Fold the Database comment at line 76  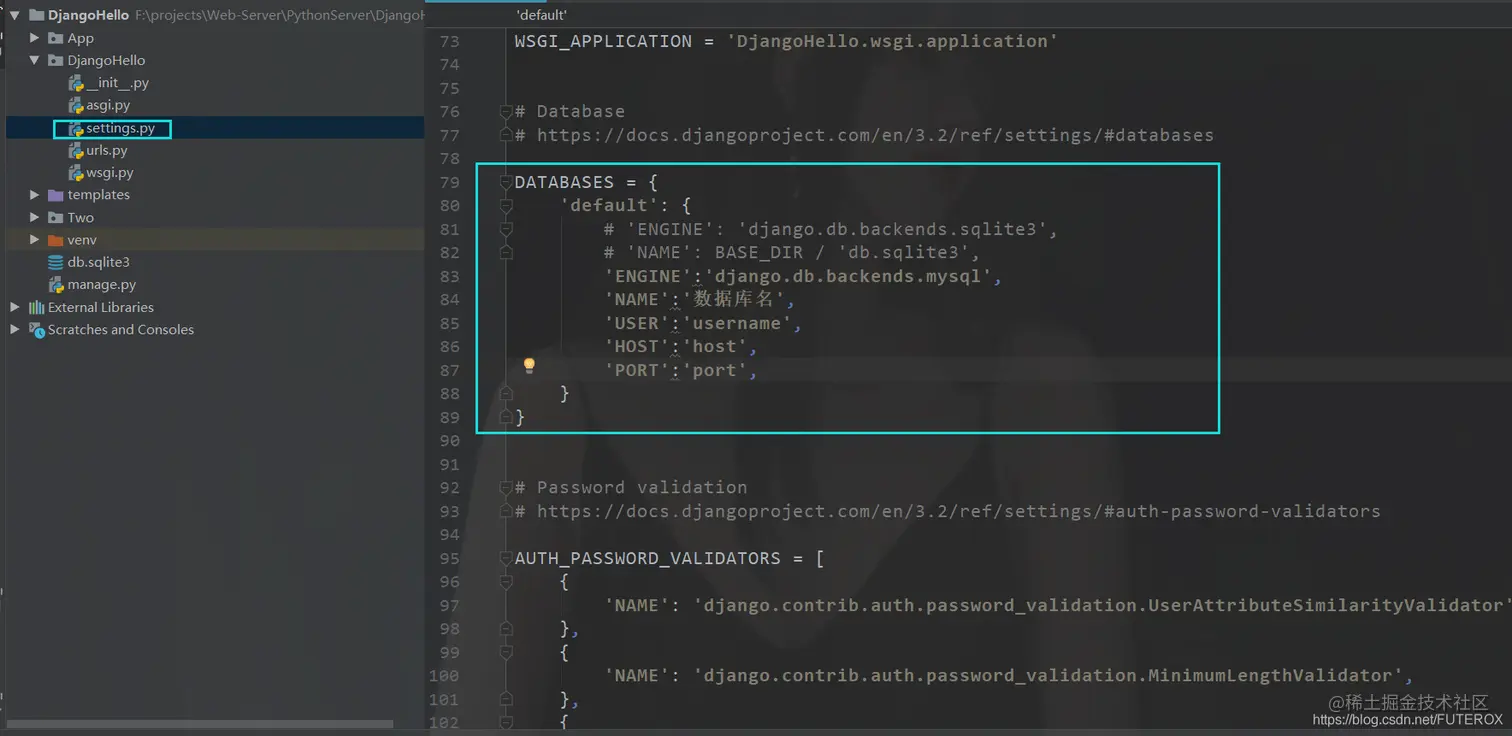(506, 112)
